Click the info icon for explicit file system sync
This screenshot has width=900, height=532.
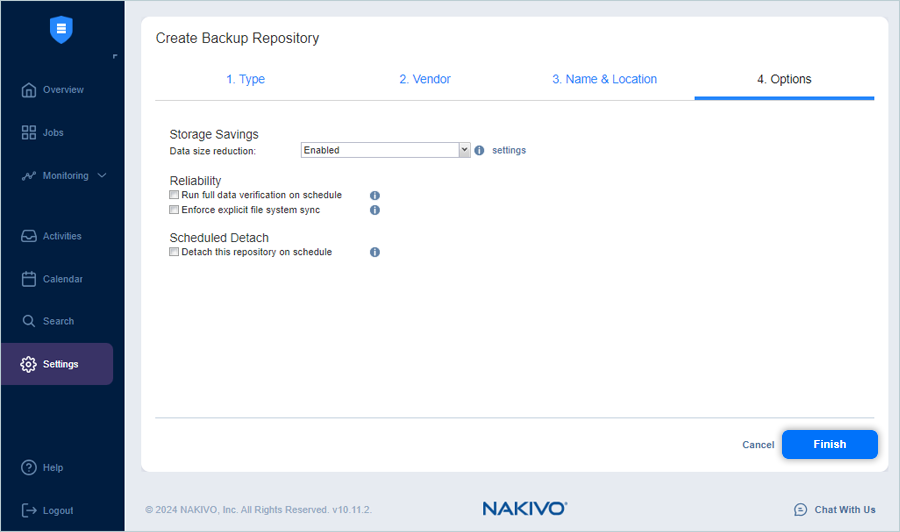375,210
